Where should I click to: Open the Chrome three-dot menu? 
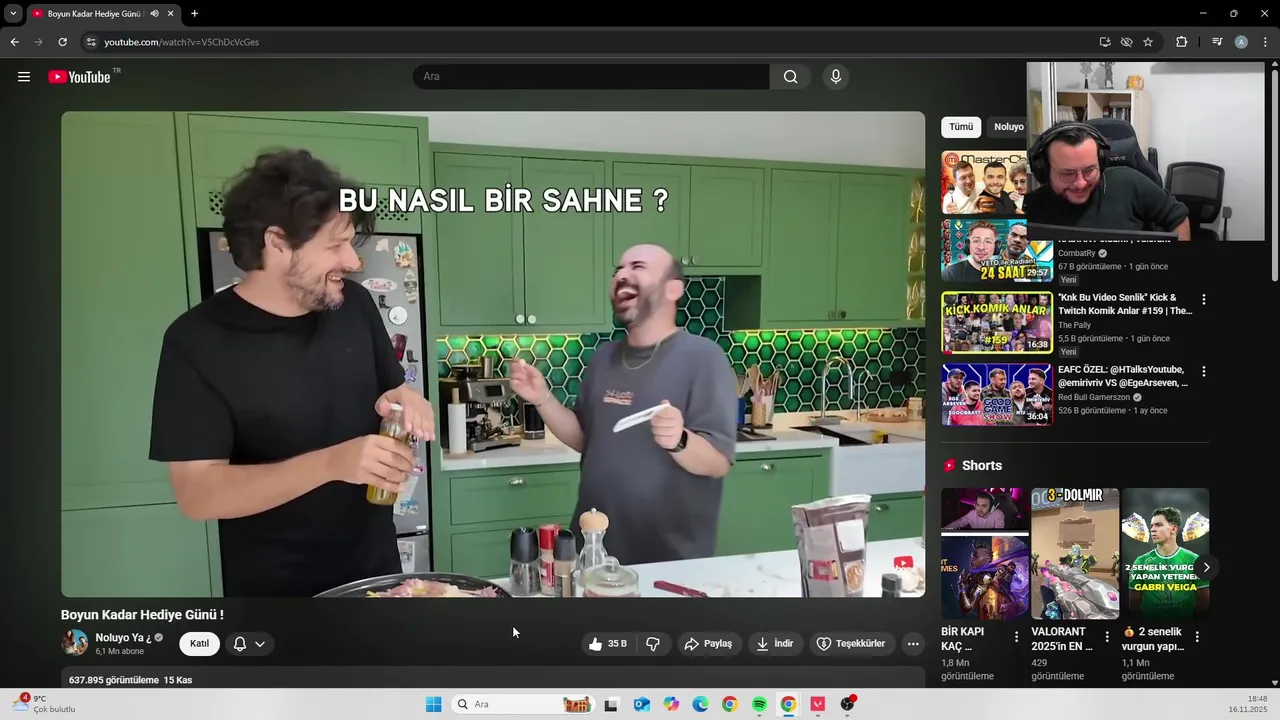click(1265, 42)
